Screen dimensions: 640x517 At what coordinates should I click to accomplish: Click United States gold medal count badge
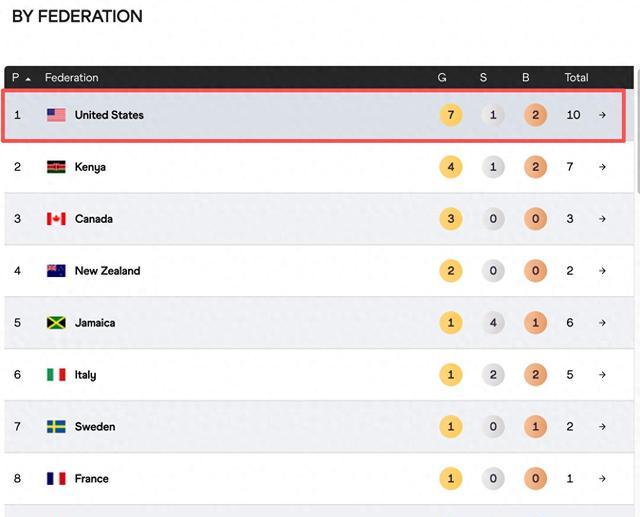coord(451,115)
